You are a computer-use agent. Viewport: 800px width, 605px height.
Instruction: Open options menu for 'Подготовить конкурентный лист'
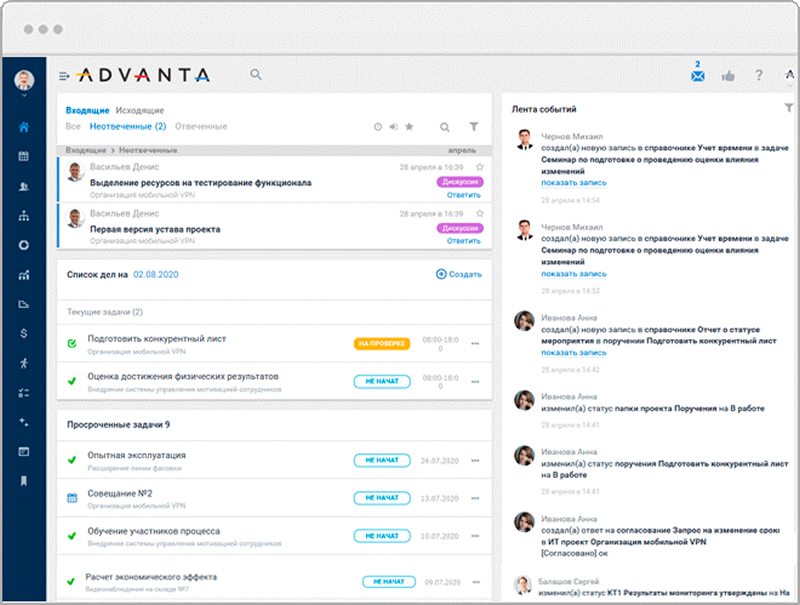click(x=475, y=344)
